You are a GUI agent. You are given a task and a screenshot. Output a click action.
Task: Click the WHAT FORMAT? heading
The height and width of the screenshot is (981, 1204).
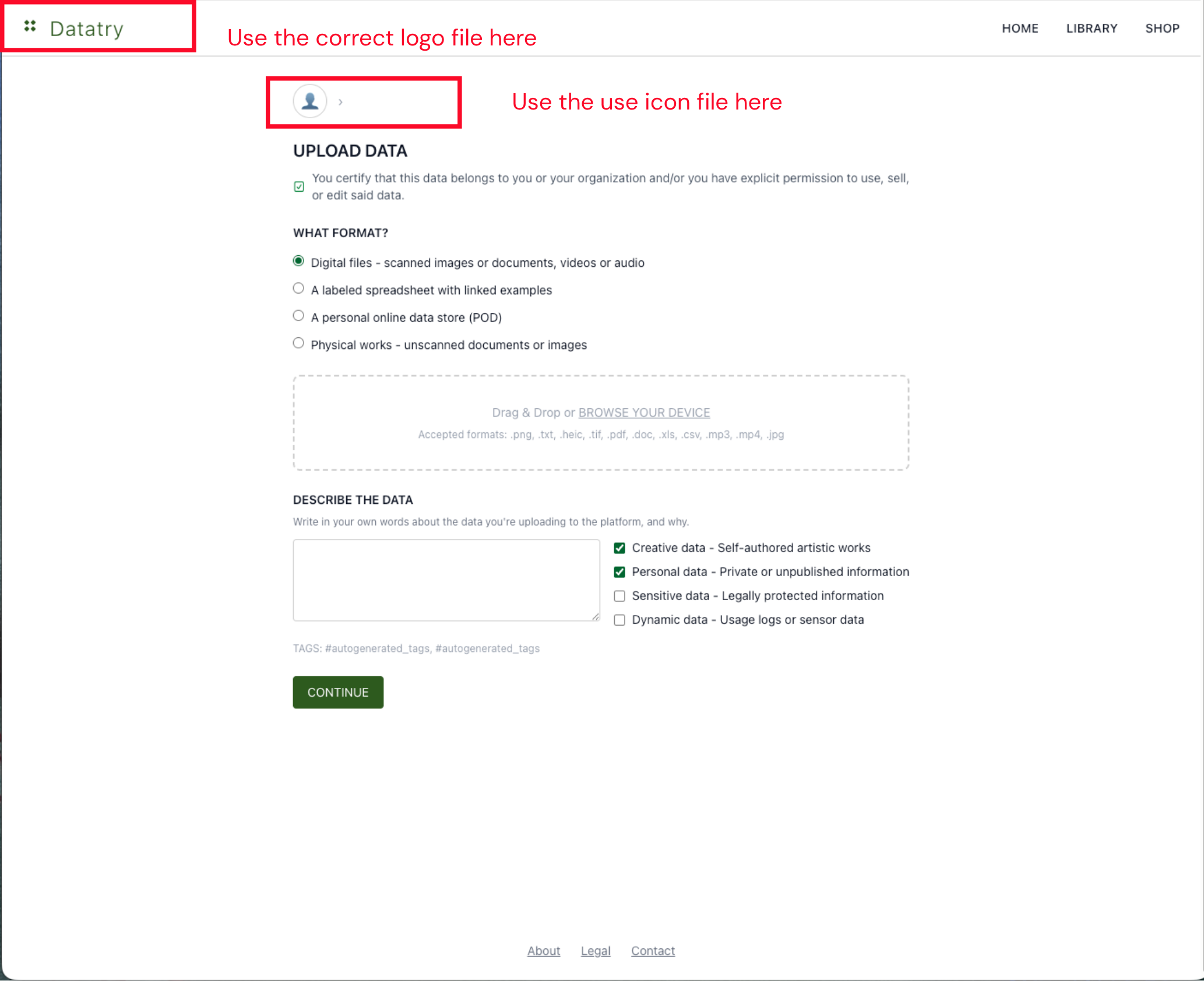(x=340, y=233)
